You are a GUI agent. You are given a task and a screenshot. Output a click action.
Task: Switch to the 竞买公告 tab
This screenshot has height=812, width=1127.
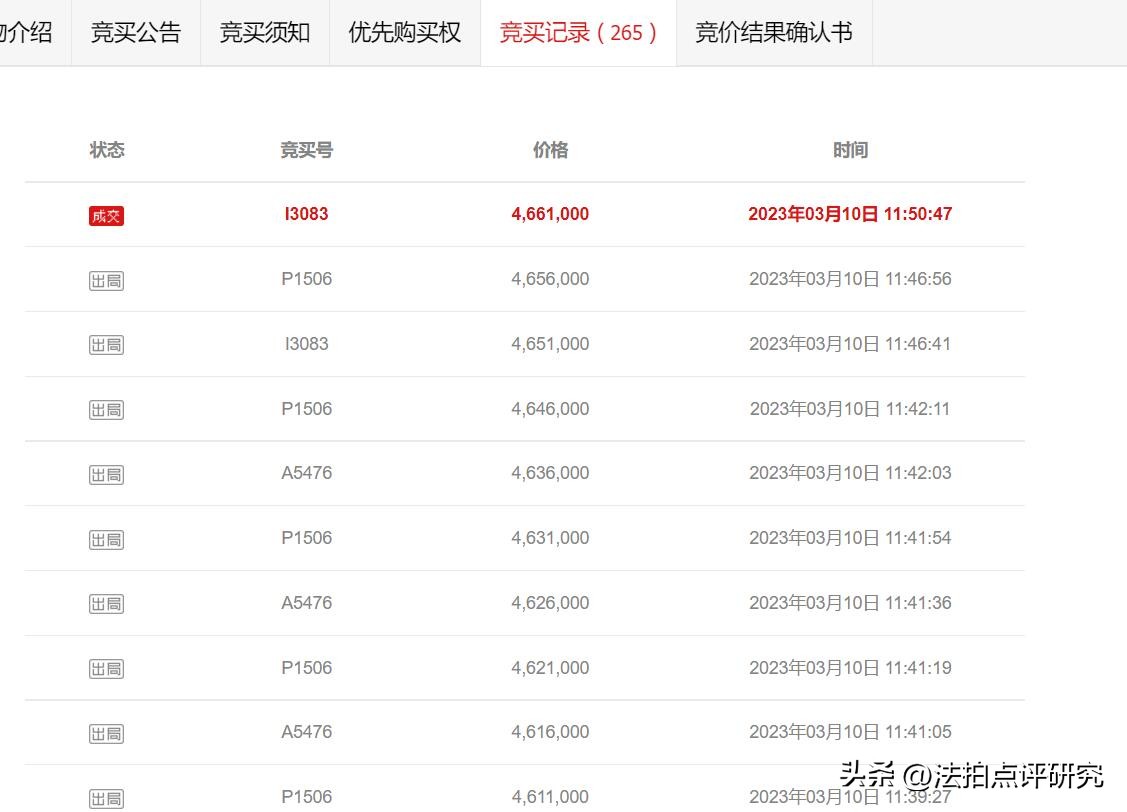click(135, 32)
